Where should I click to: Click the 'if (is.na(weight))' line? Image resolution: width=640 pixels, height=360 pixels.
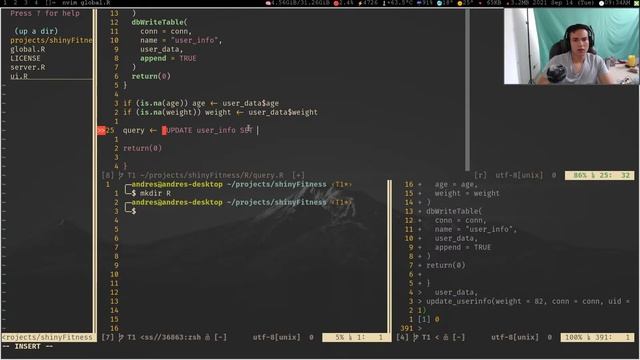[x=220, y=112]
